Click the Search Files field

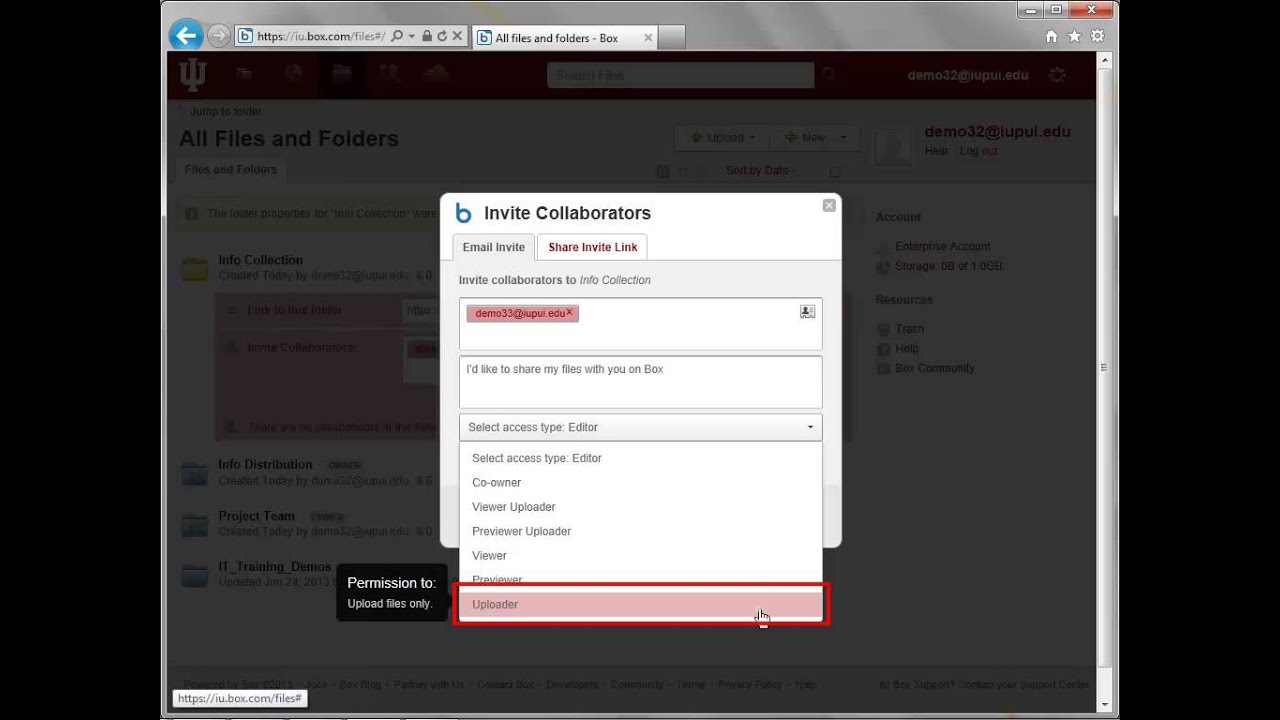(680, 75)
